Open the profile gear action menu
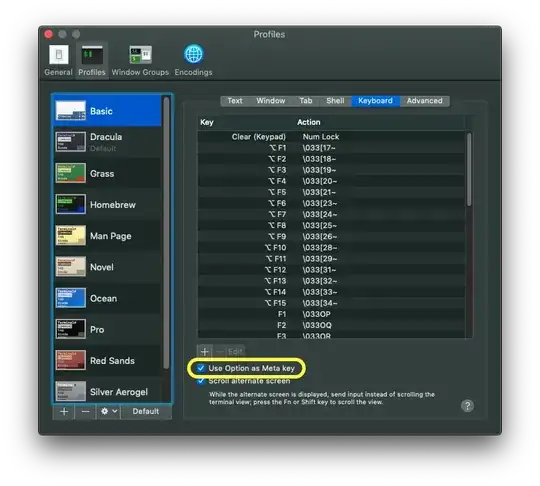540x486 pixels. (x=108, y=412)
